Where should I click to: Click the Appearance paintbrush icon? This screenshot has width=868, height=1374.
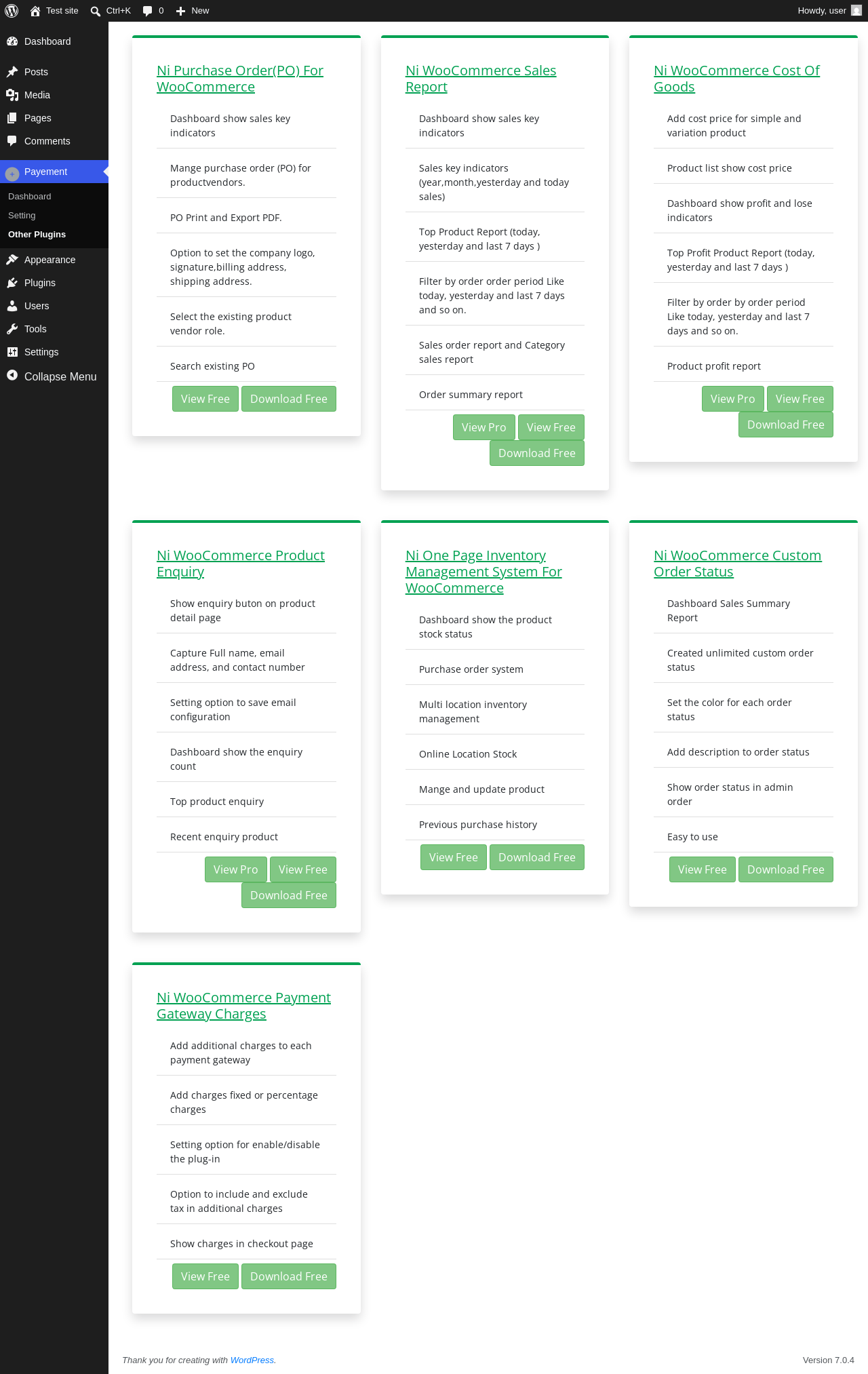[12, 260]
